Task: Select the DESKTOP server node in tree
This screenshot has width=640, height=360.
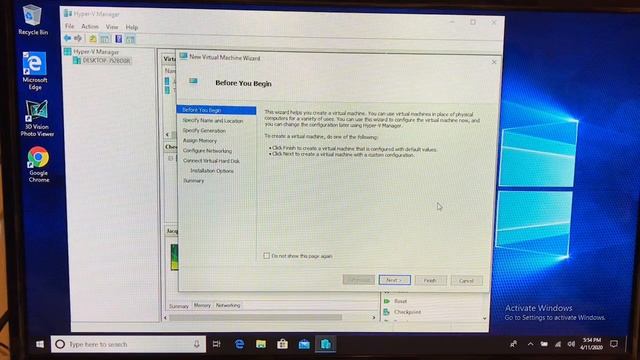Action: pyautogui.click(x=106, y=60)
